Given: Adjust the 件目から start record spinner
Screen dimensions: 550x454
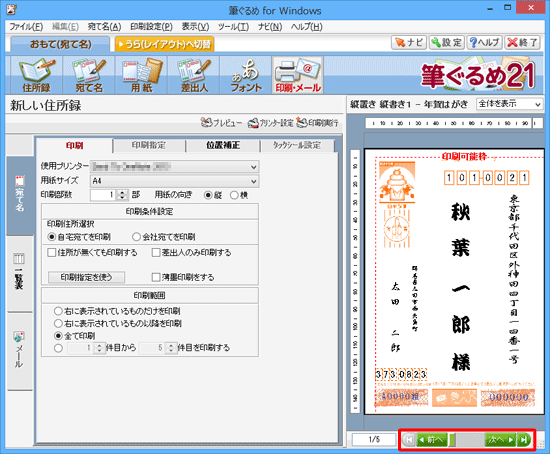Looking at the screenshot, I should 100,348.
